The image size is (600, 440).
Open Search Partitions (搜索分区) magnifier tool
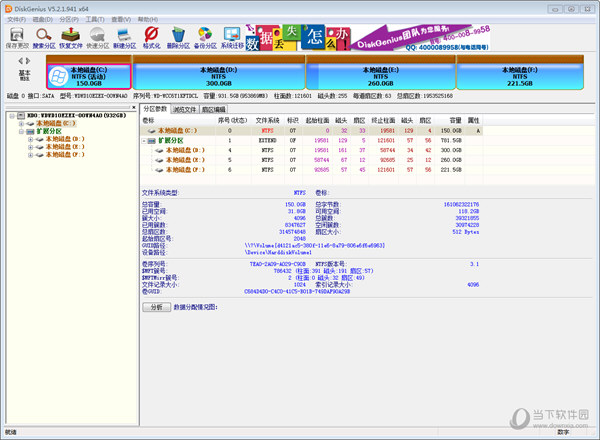(44, 38)
